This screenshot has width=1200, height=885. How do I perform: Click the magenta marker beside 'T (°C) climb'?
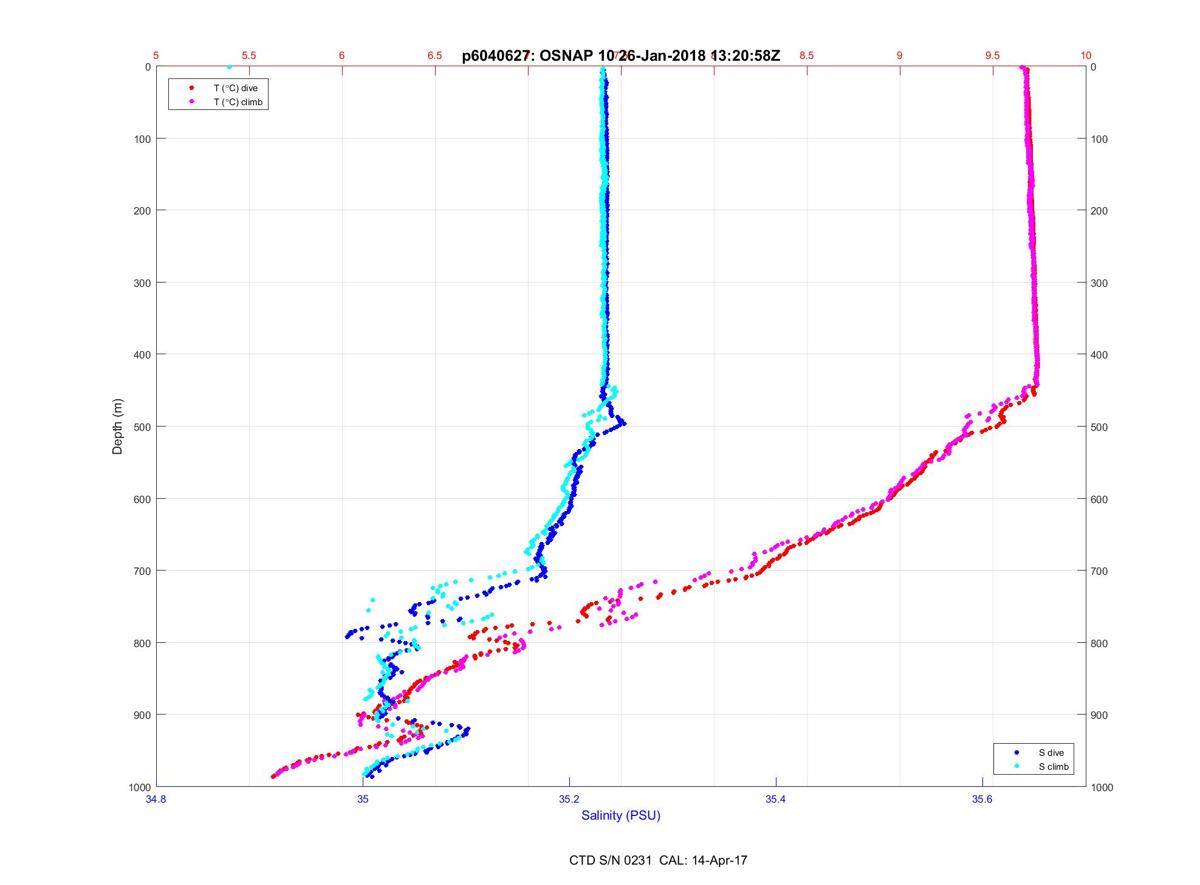(x=191, y=102)
